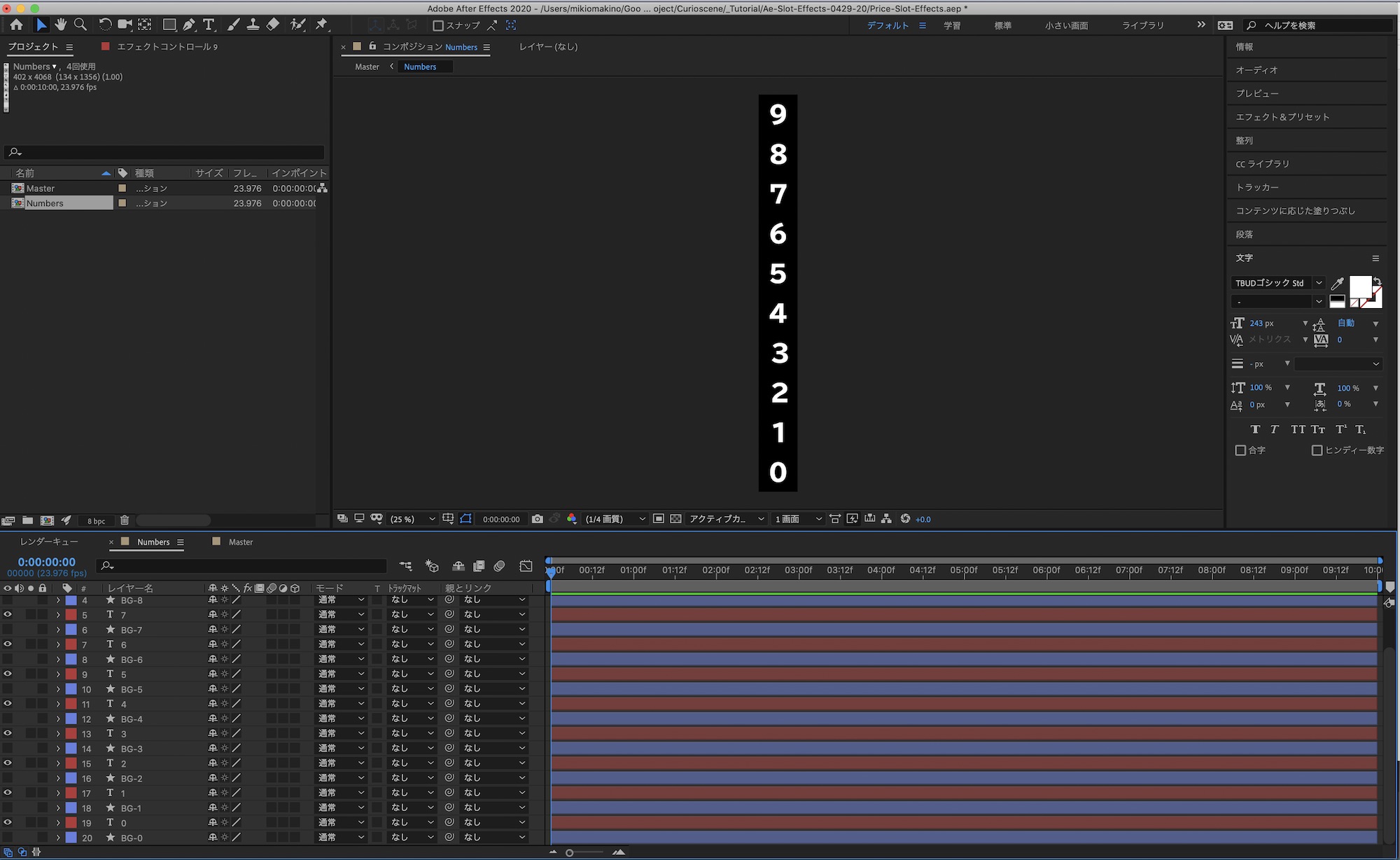Click the eyedropper in Character panel

(1337, 283)
